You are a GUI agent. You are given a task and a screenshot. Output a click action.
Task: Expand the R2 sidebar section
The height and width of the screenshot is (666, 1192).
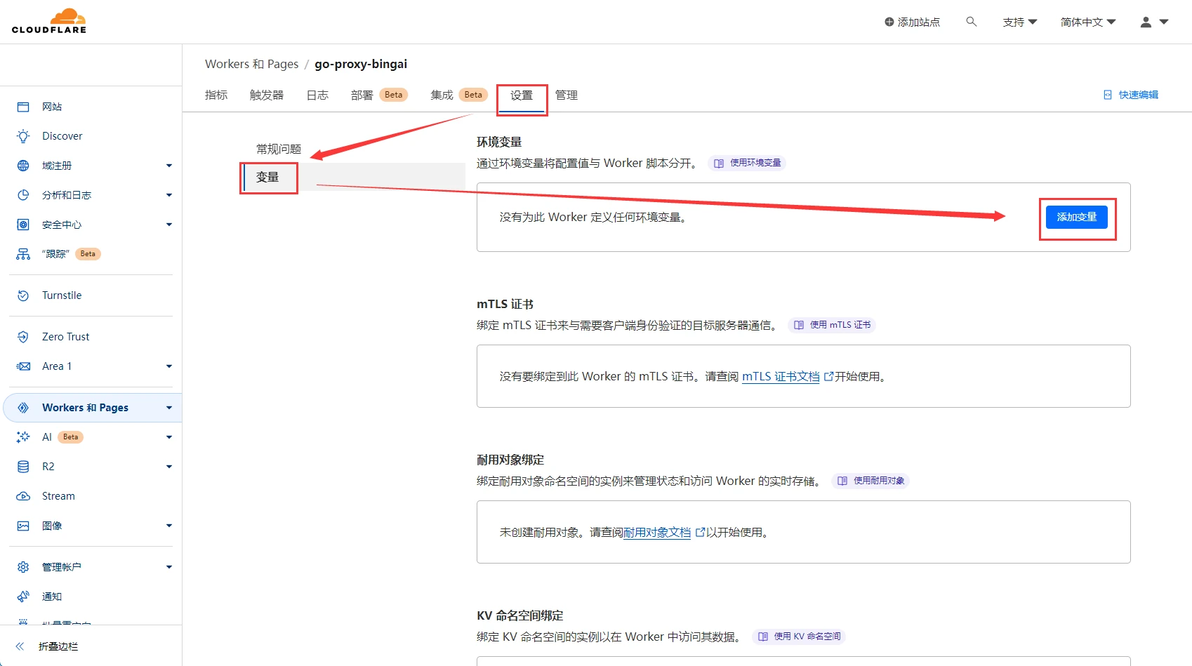click(x=169, y=467)
